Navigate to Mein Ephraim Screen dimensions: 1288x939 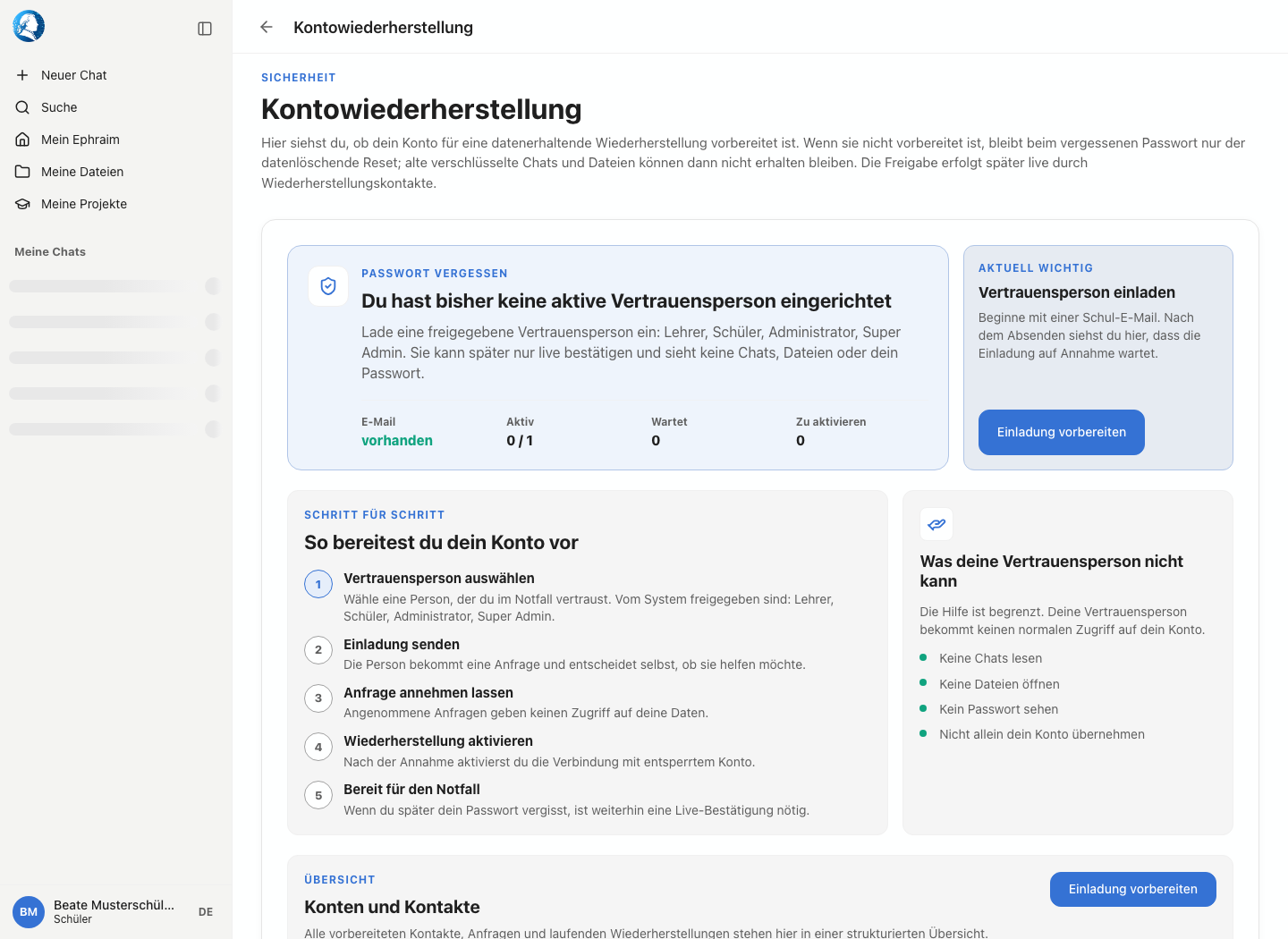click(x=115, y=140)
